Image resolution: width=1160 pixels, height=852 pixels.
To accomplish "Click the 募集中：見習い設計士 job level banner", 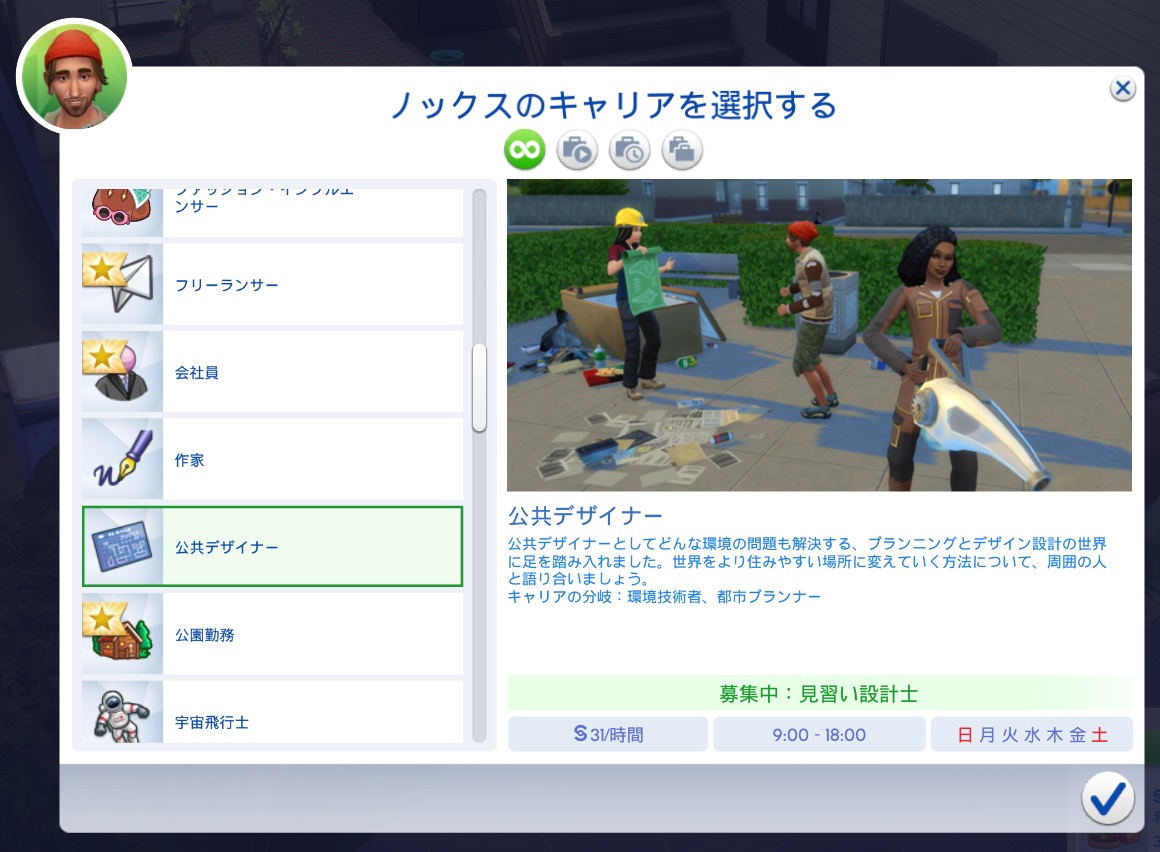I will (820, 694).
